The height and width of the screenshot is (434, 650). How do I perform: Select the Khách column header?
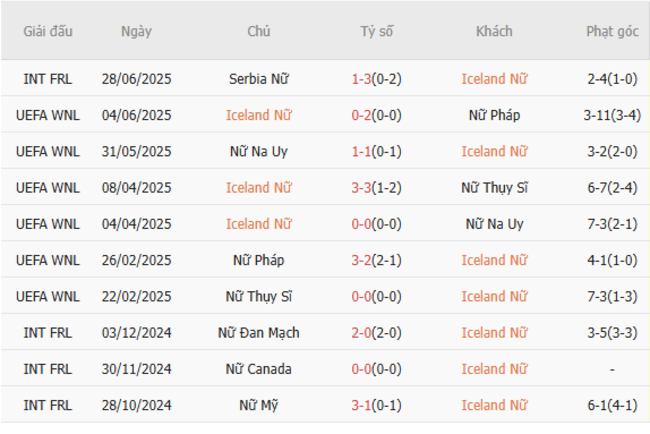pyautogui.click(x=494, y=31)
